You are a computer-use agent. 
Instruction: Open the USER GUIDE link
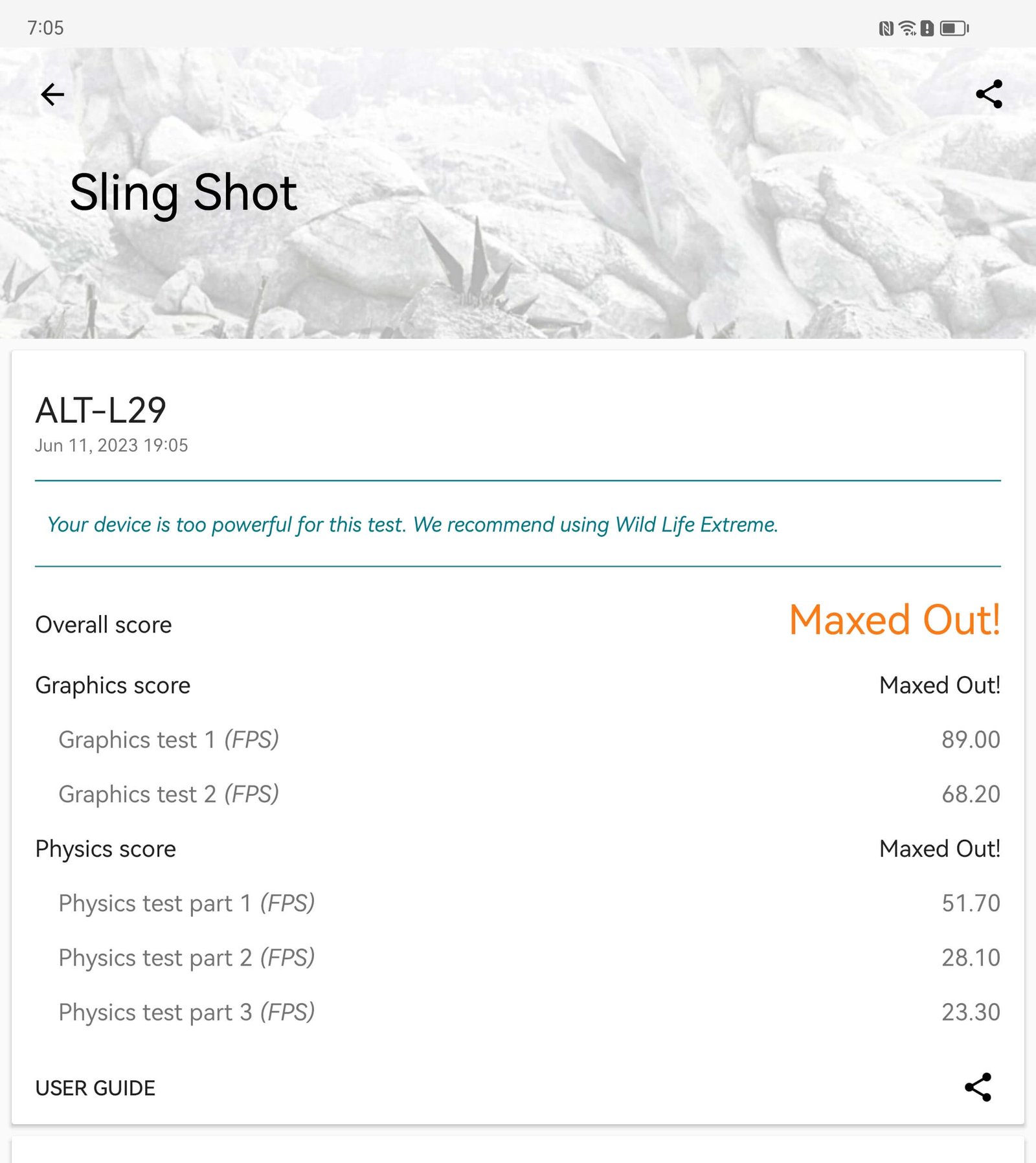coord(95,1088)
